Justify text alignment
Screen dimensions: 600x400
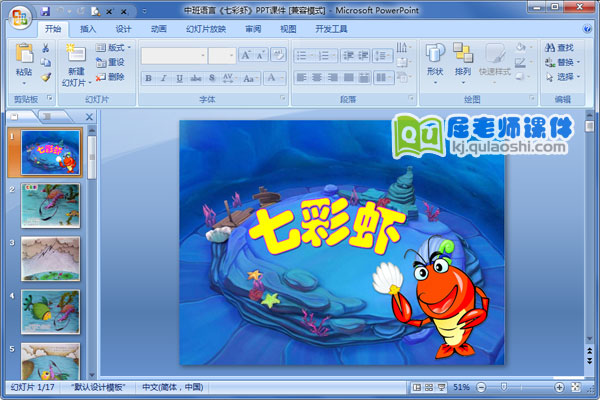pos(348,78)
